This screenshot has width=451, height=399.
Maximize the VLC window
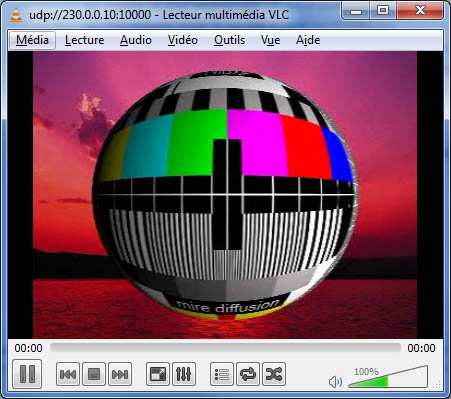tap(383, 11)
